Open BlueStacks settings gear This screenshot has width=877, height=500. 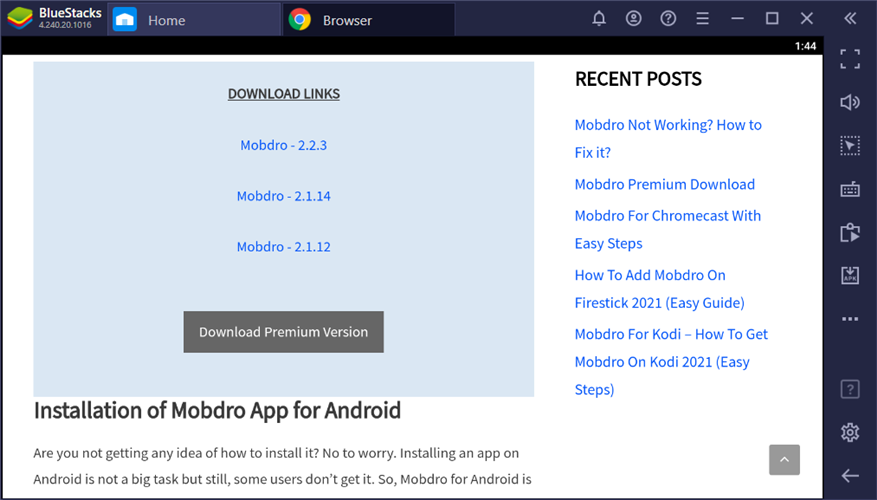click(x=850, y=432)
